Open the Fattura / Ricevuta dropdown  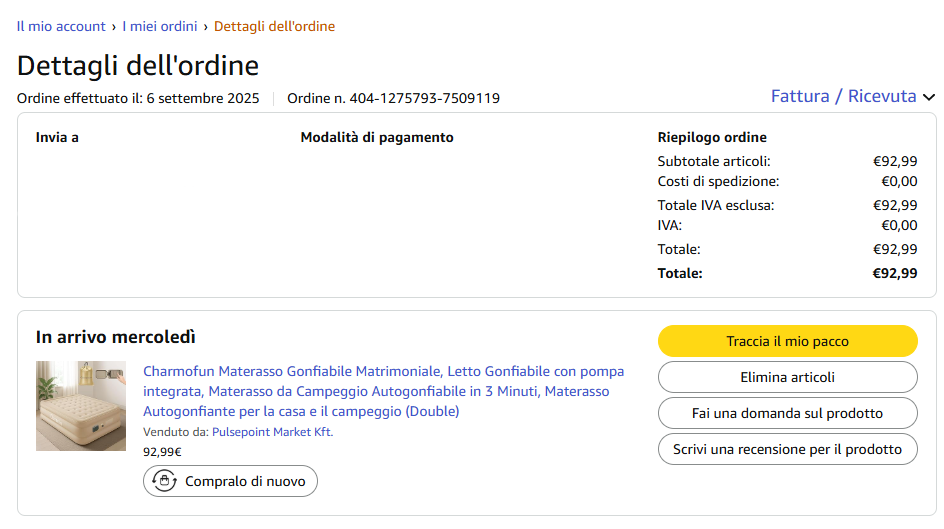[x=843, y=97]
